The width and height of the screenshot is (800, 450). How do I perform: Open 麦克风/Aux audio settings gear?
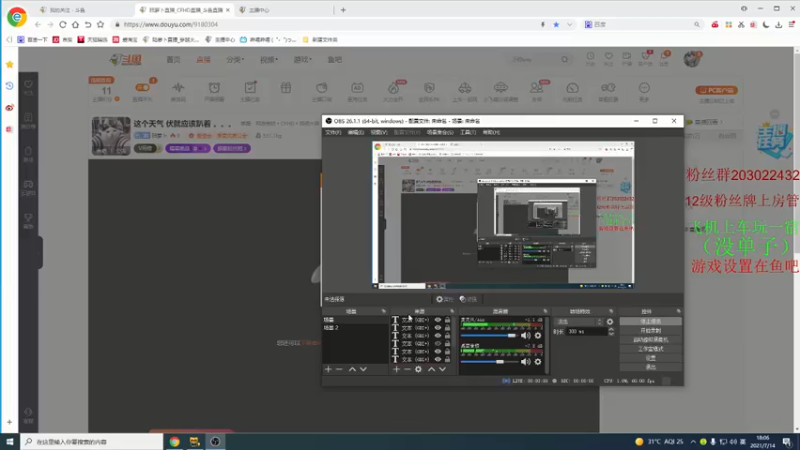coord(538,335)
